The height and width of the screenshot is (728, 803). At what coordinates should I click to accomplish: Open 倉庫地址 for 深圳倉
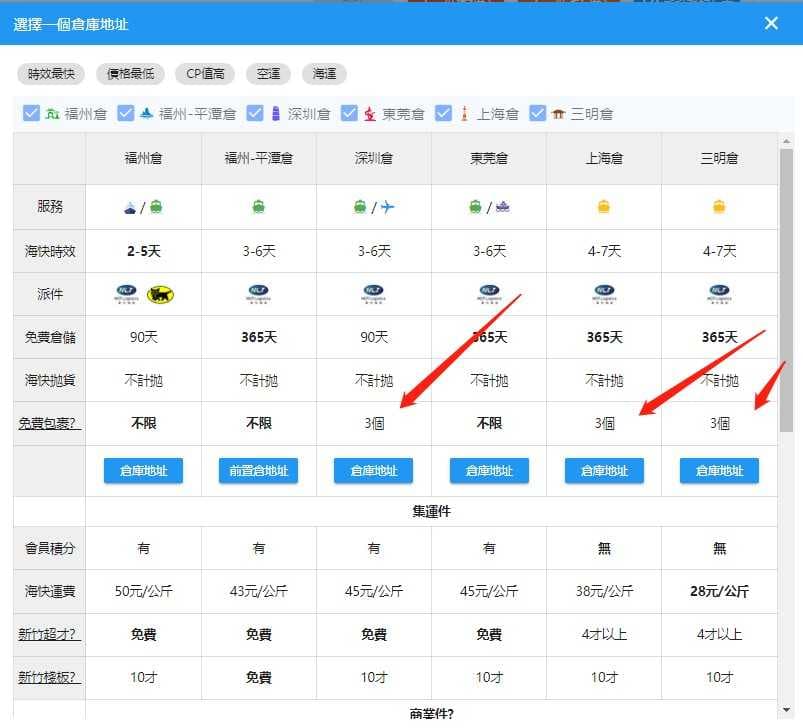(373, 470)
